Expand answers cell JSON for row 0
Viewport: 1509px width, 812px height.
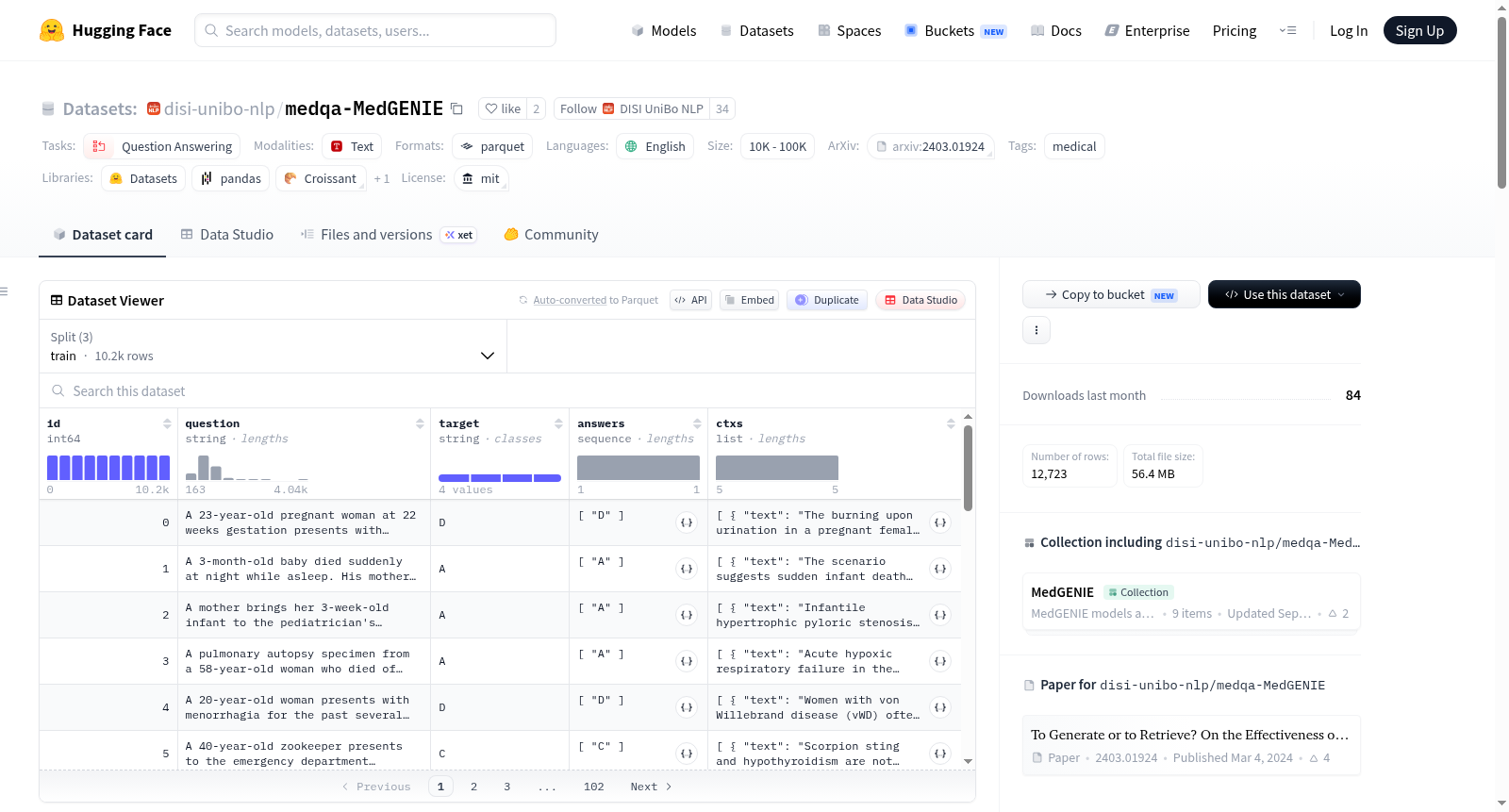tap(687, 522)
